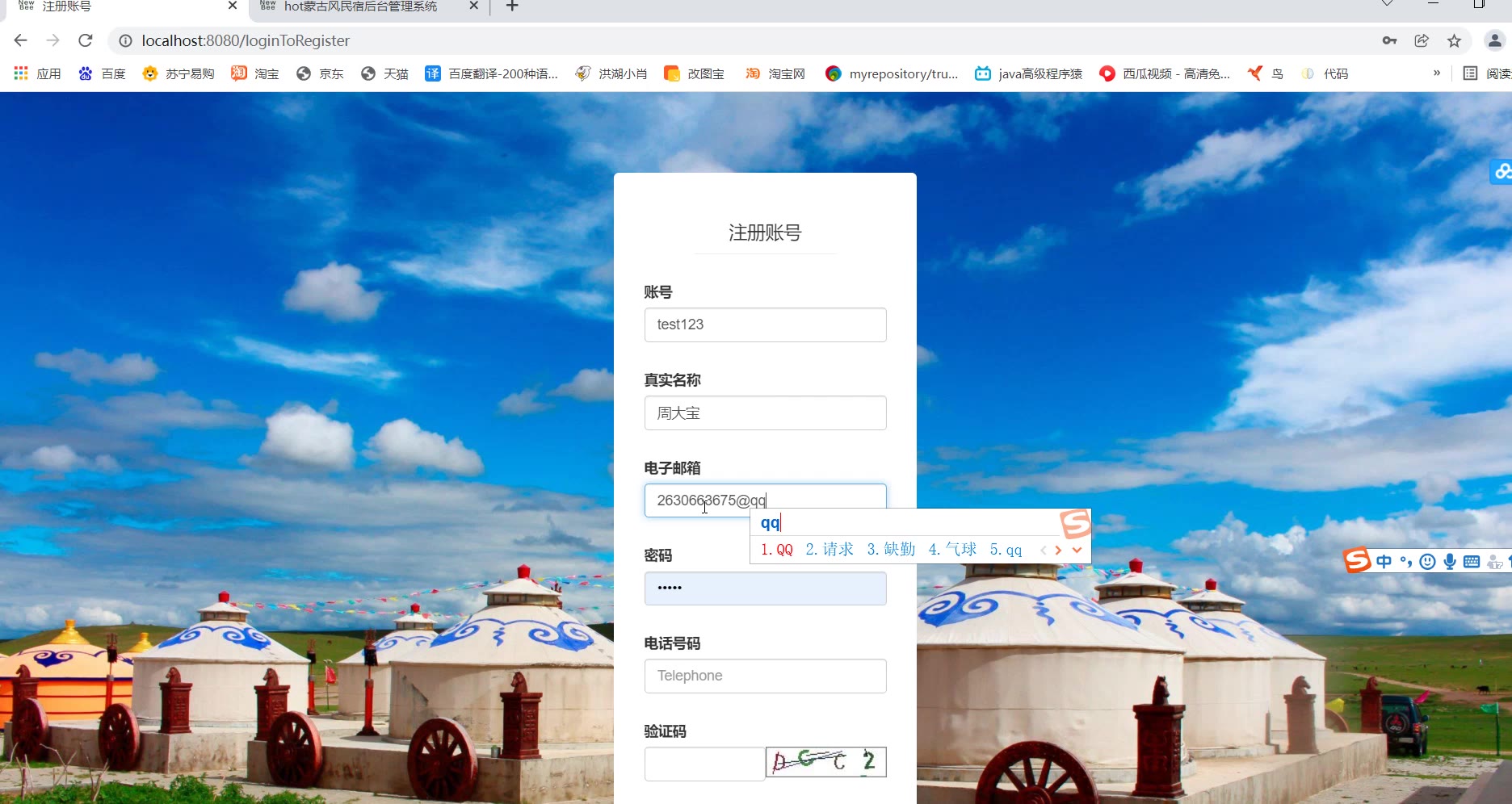This screenshot has width=1512, height=804.
Task: Click the 密码 password field
Action: tap(766, 588)
